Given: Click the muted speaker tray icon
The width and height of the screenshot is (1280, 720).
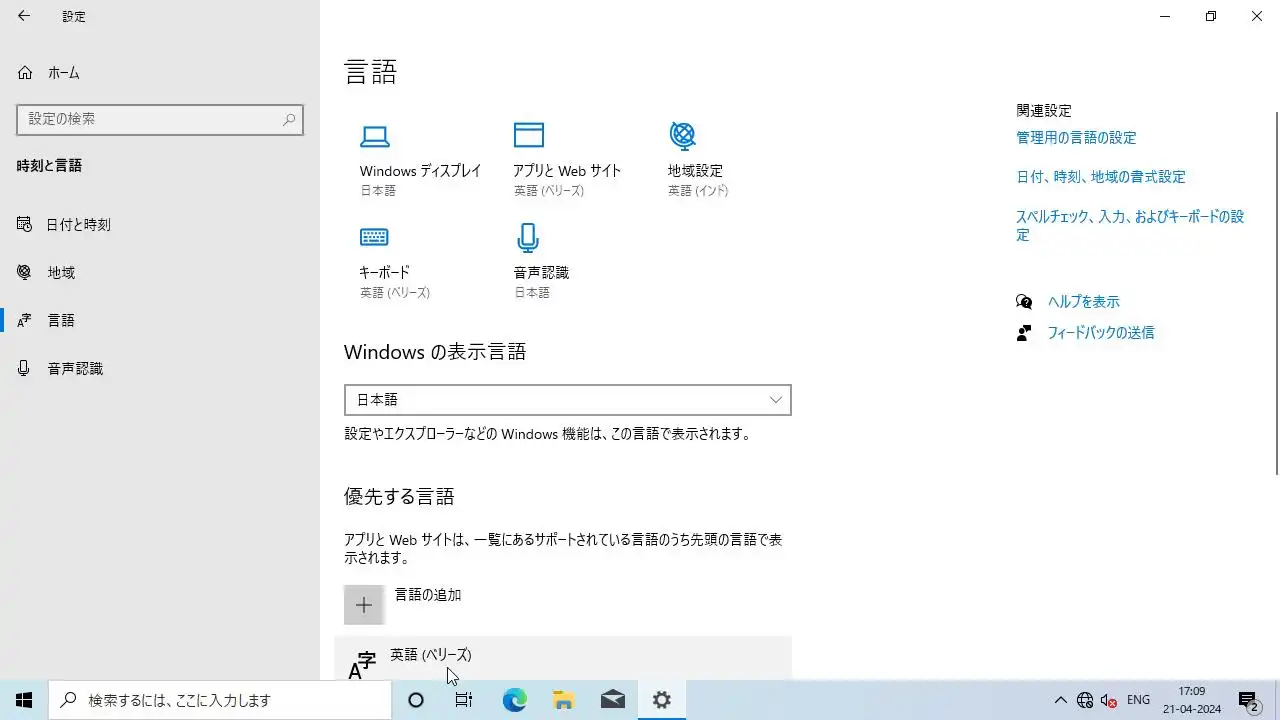Looking at the screenshot, I should (x=1108, y=700).
